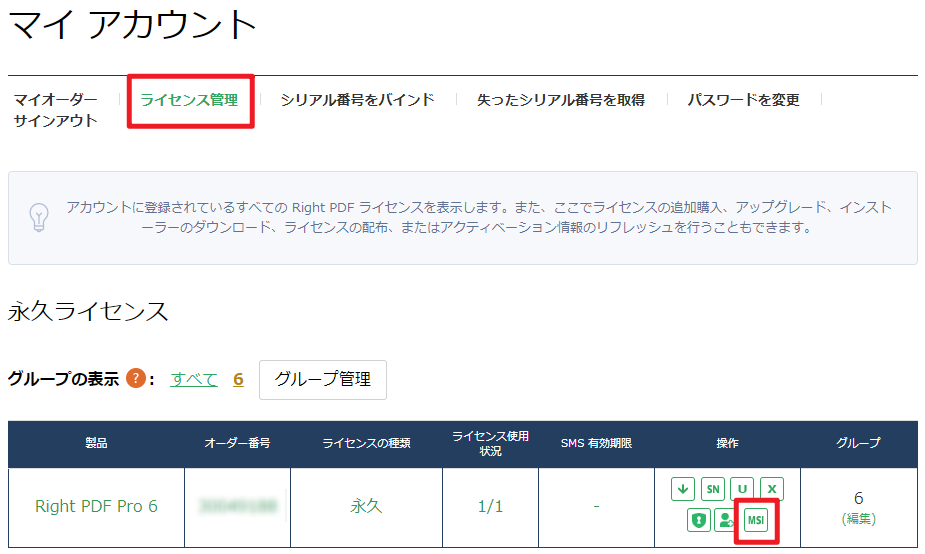Click the MSI installer icon
This screenshot has width=925, height=554.
(756, 520)
